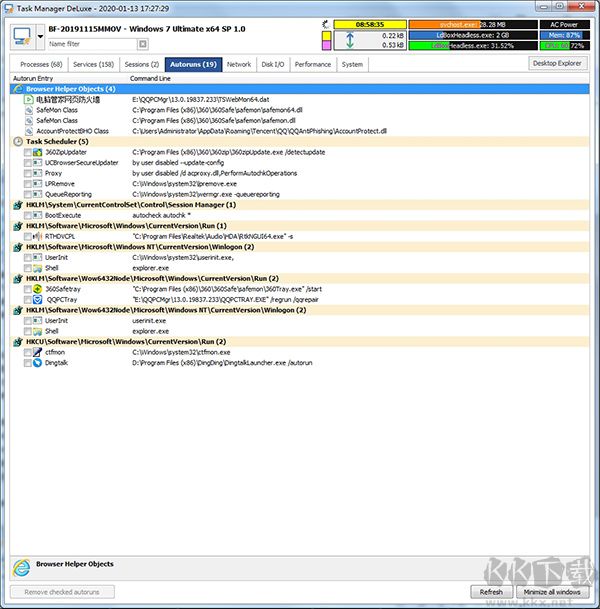
Task: Click the Autorun Entry column header
Action: coord(33,78)
